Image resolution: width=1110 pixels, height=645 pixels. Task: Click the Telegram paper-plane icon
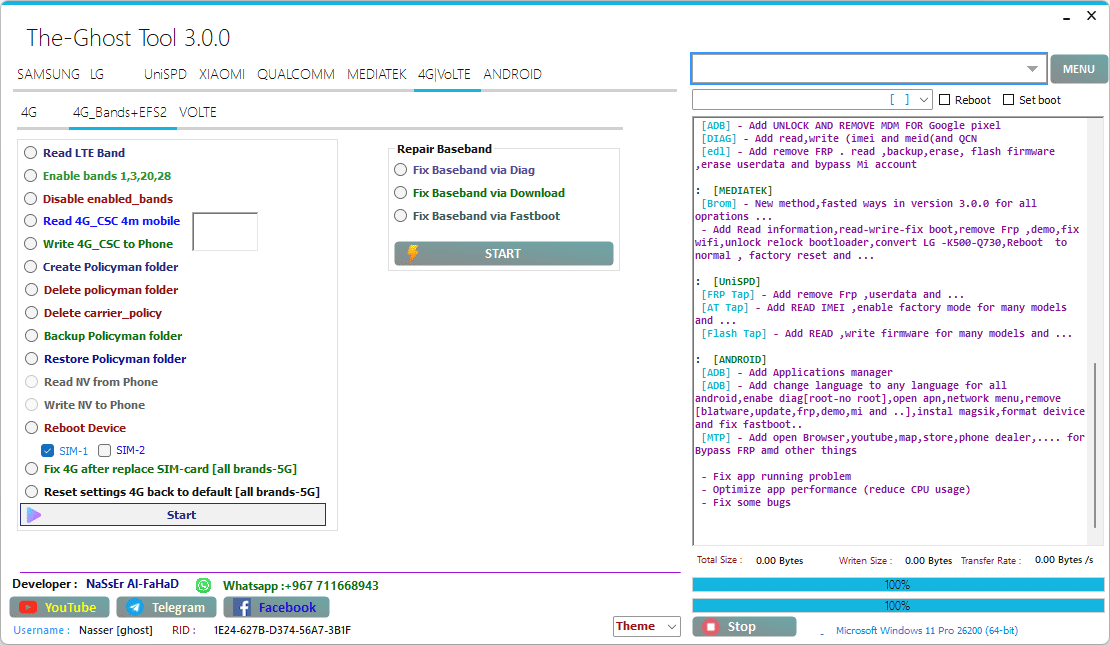pos(135,607)
